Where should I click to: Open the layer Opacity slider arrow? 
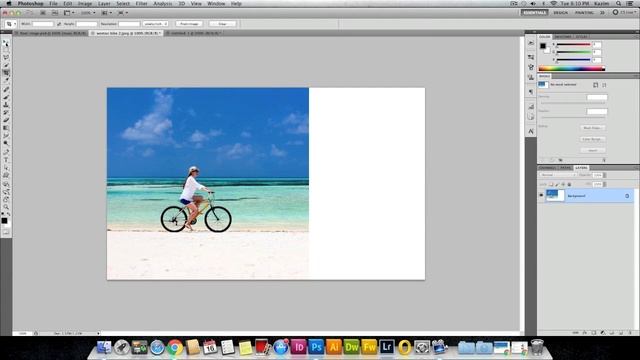point(604,175)
